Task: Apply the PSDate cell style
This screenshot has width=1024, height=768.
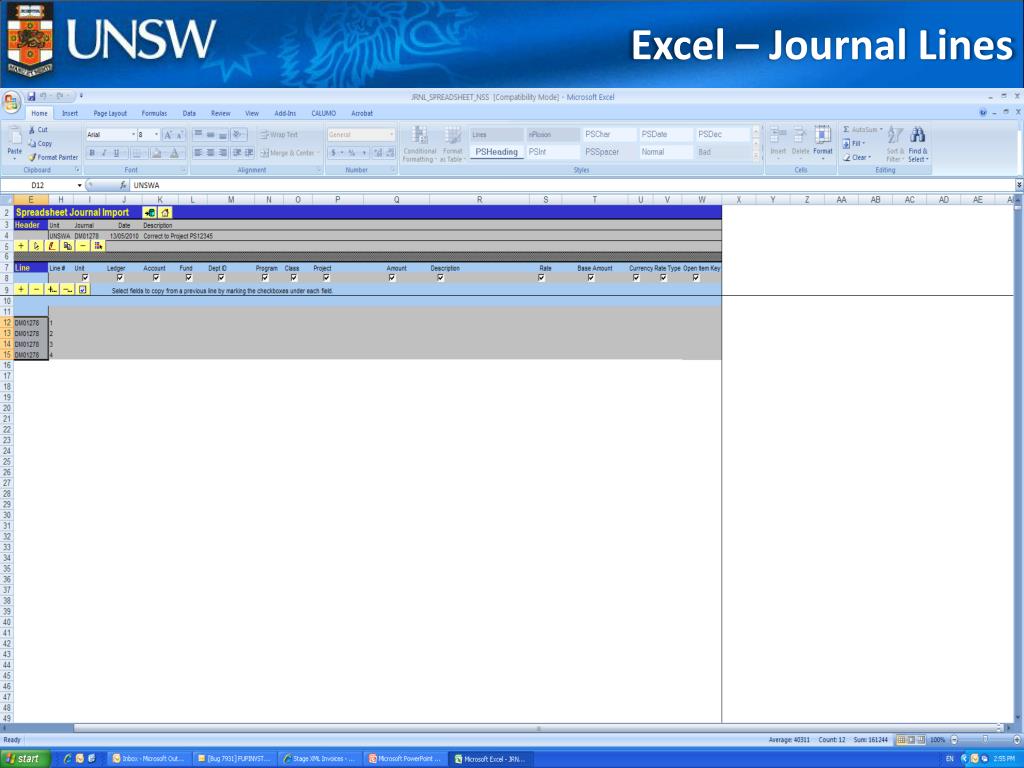Action: tap(665, 135)
